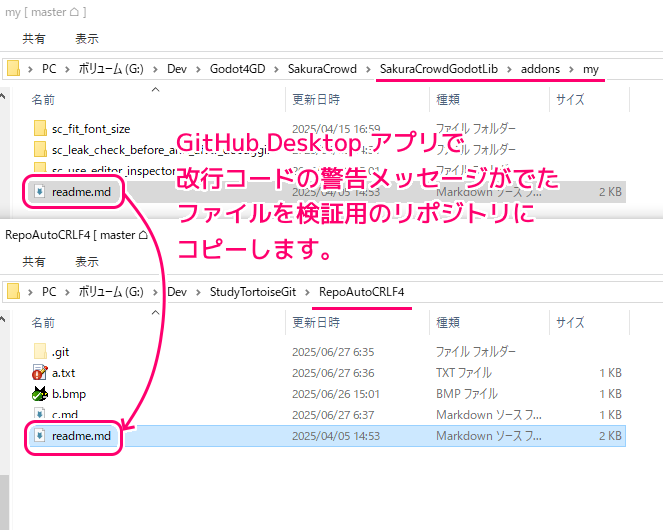Click the a.txt file icon
The image size is (663, 530).
[40, 373]
